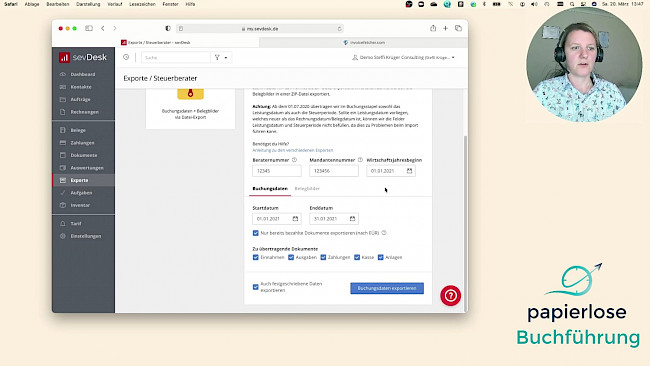Show Safari tab overview

pos(458,28)
